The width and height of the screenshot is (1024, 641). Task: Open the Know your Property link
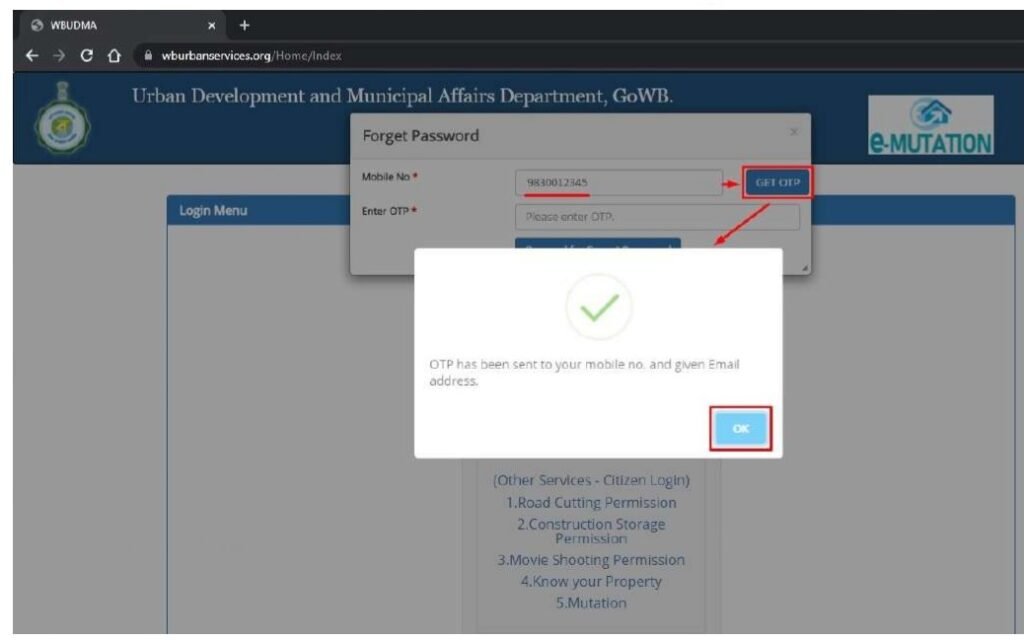(x=591, y=582)
